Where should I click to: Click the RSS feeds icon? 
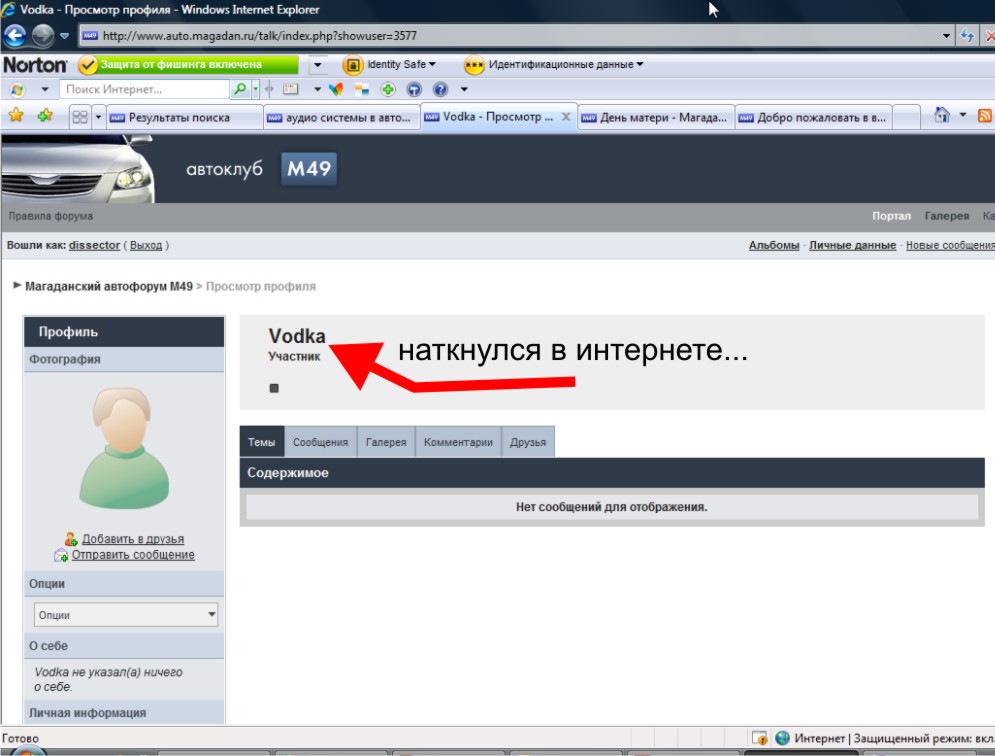(x=985, y=116)
